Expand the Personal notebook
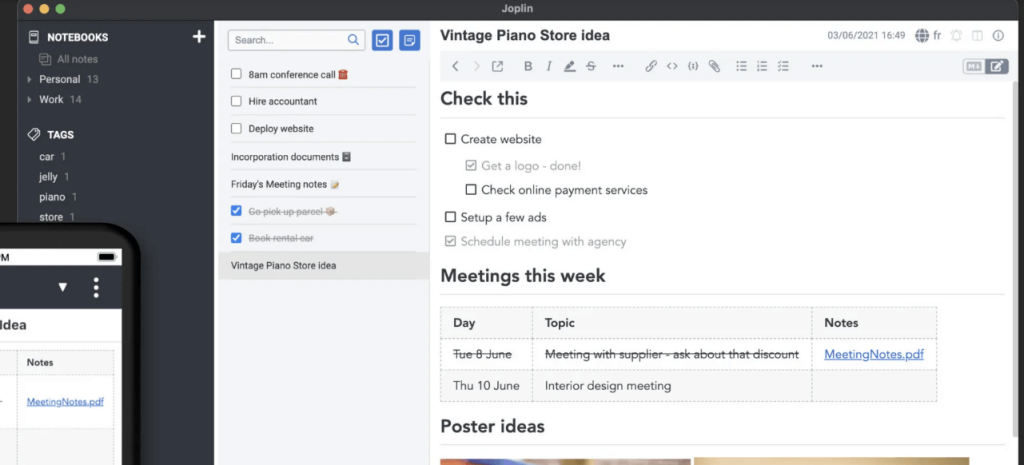Viewport: 1024px width, 465px height. click(29, 80)
